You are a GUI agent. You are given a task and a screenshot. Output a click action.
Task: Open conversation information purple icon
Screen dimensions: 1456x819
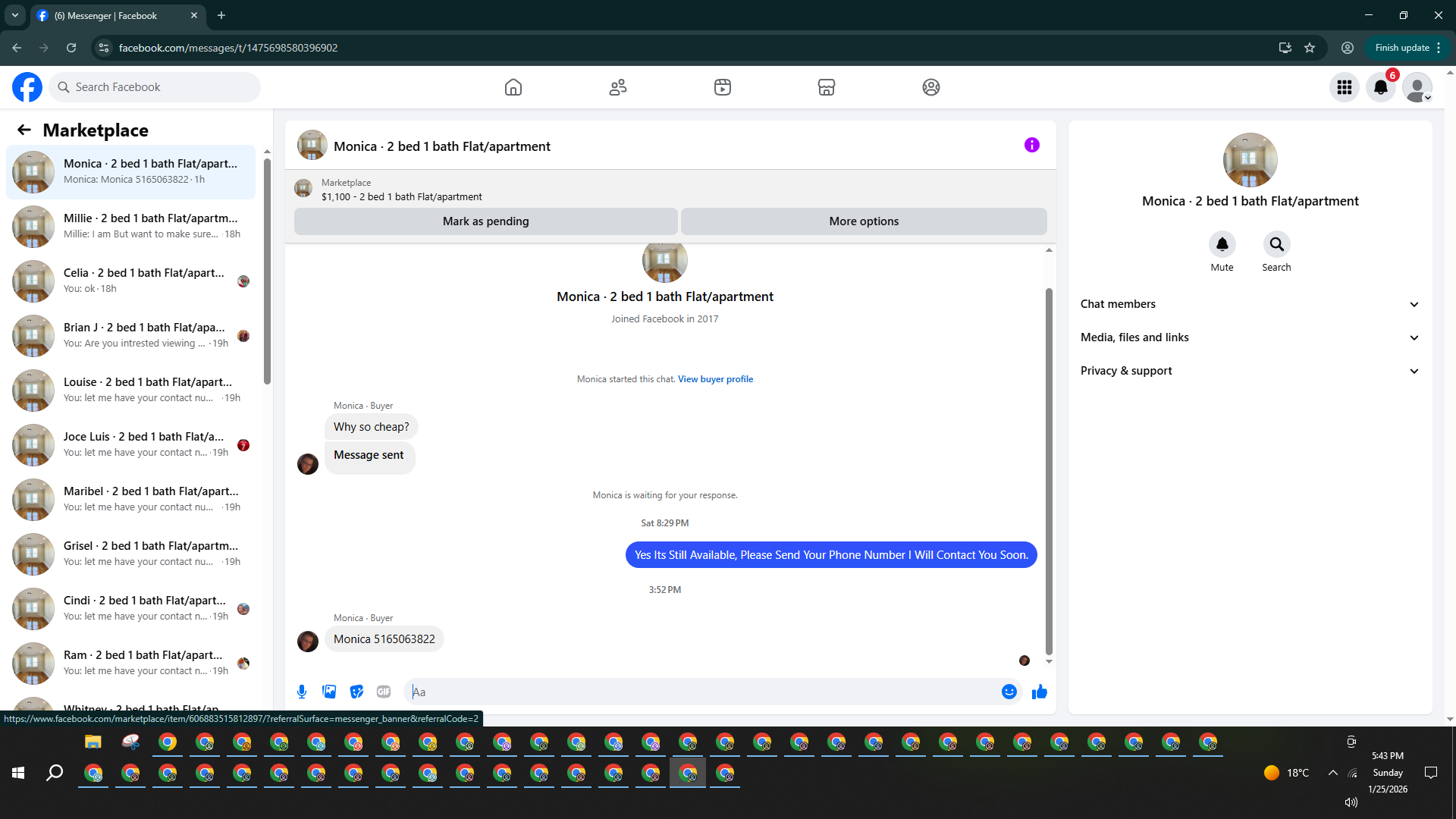tap(1032, 145)
